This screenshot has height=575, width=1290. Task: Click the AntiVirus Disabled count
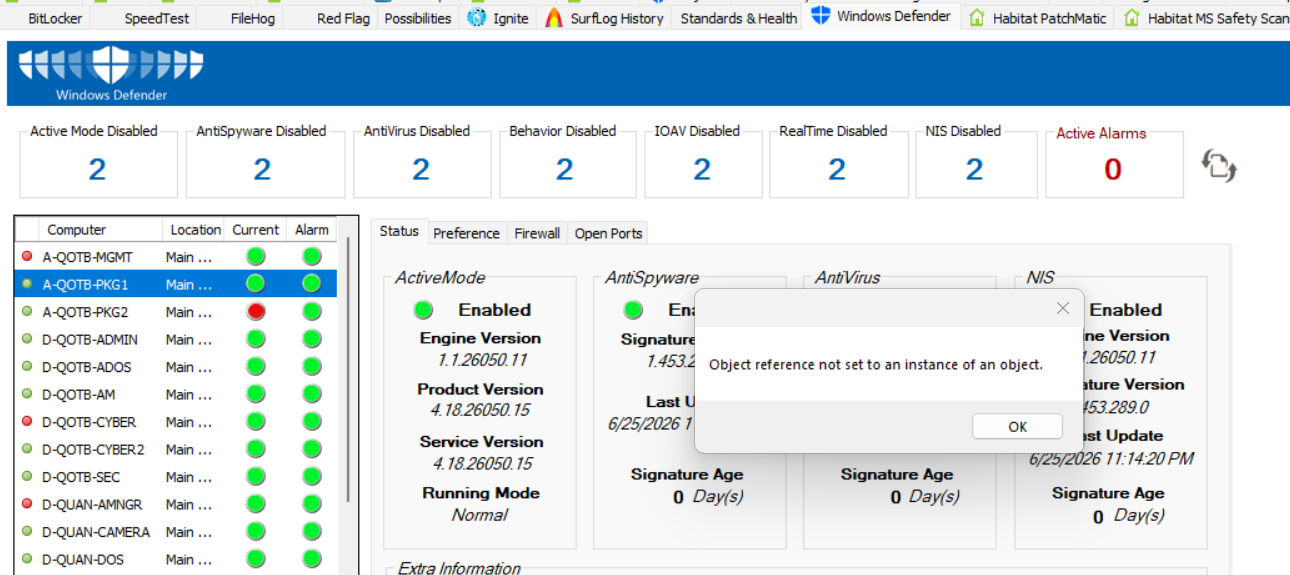point(421,169)
